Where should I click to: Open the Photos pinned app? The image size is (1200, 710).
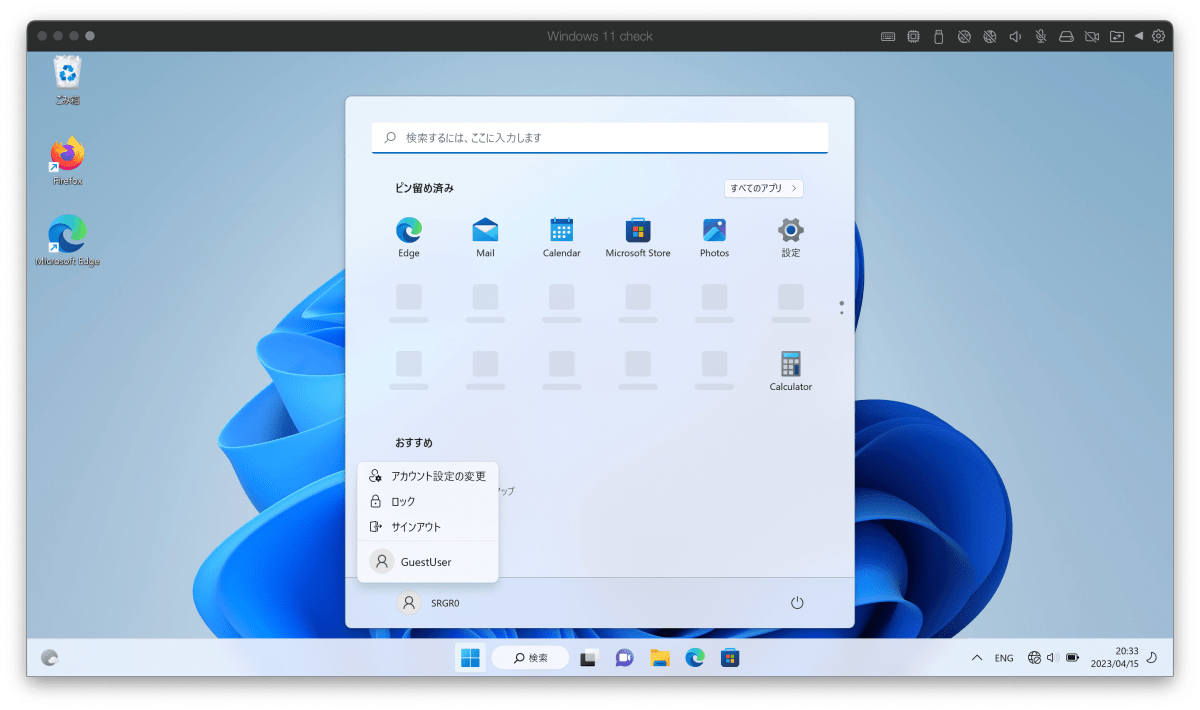click(714, 238)
